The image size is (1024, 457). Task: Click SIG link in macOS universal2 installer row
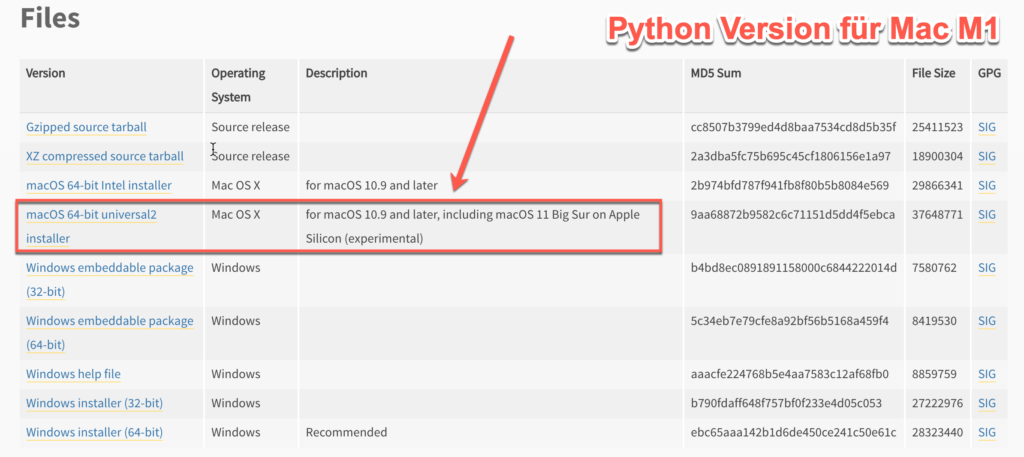(987, 215)
